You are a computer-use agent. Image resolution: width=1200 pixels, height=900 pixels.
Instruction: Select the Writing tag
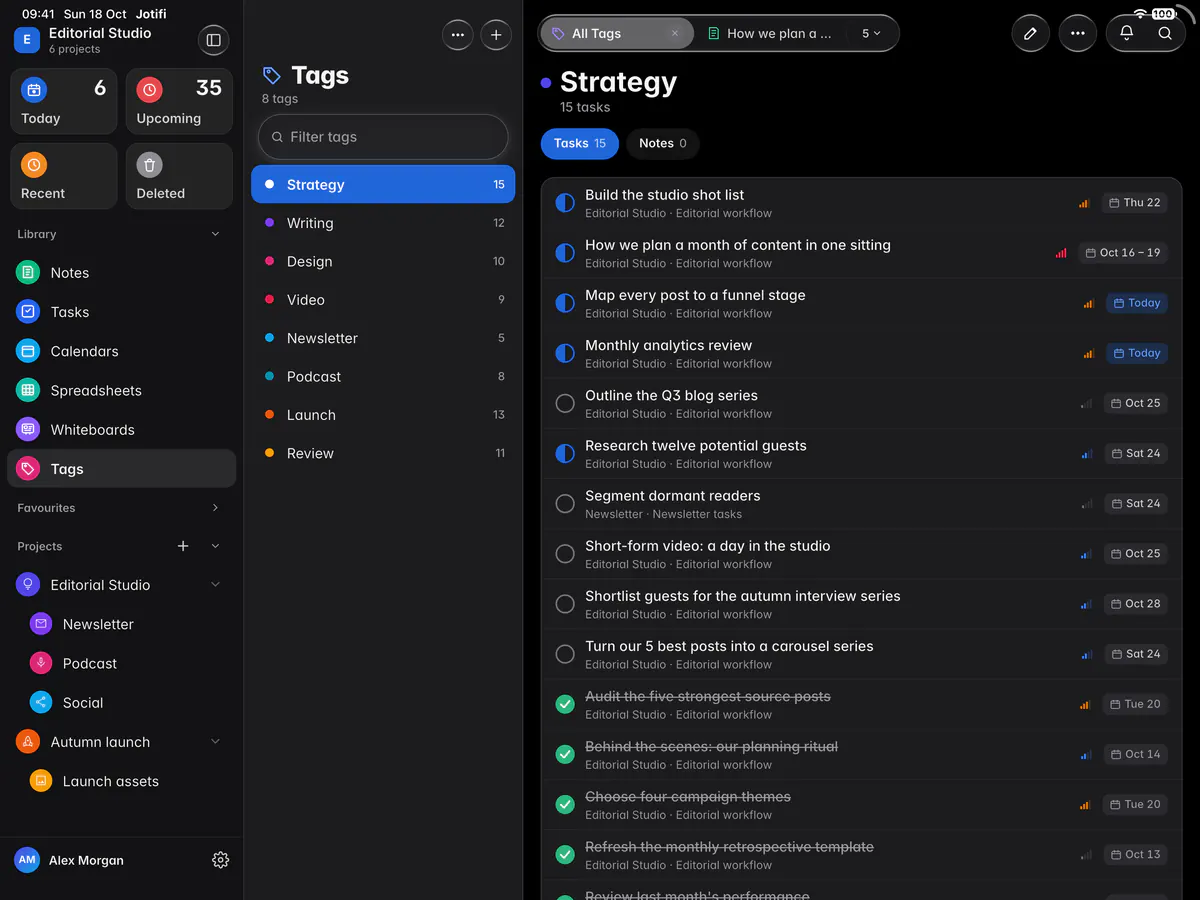383,223
